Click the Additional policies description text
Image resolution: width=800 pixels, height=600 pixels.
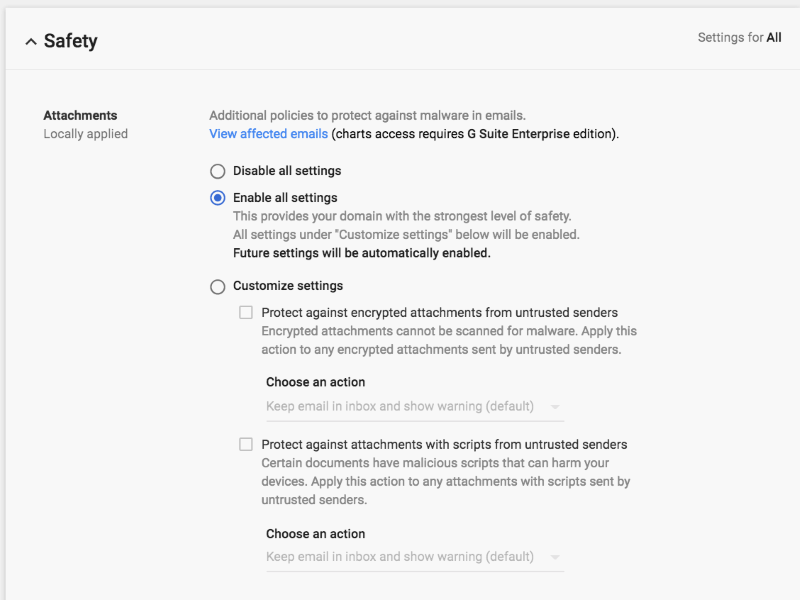click(367, 116)
